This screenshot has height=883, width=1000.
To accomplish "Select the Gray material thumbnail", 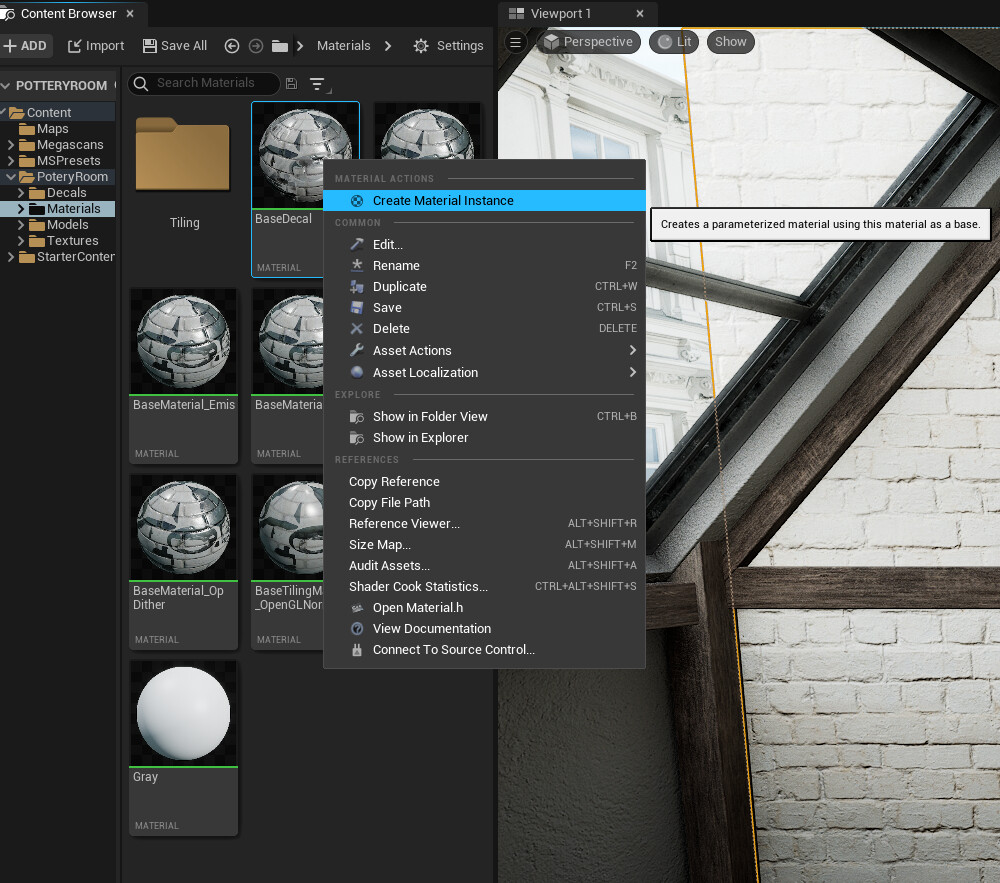I will tap(183, 712).
